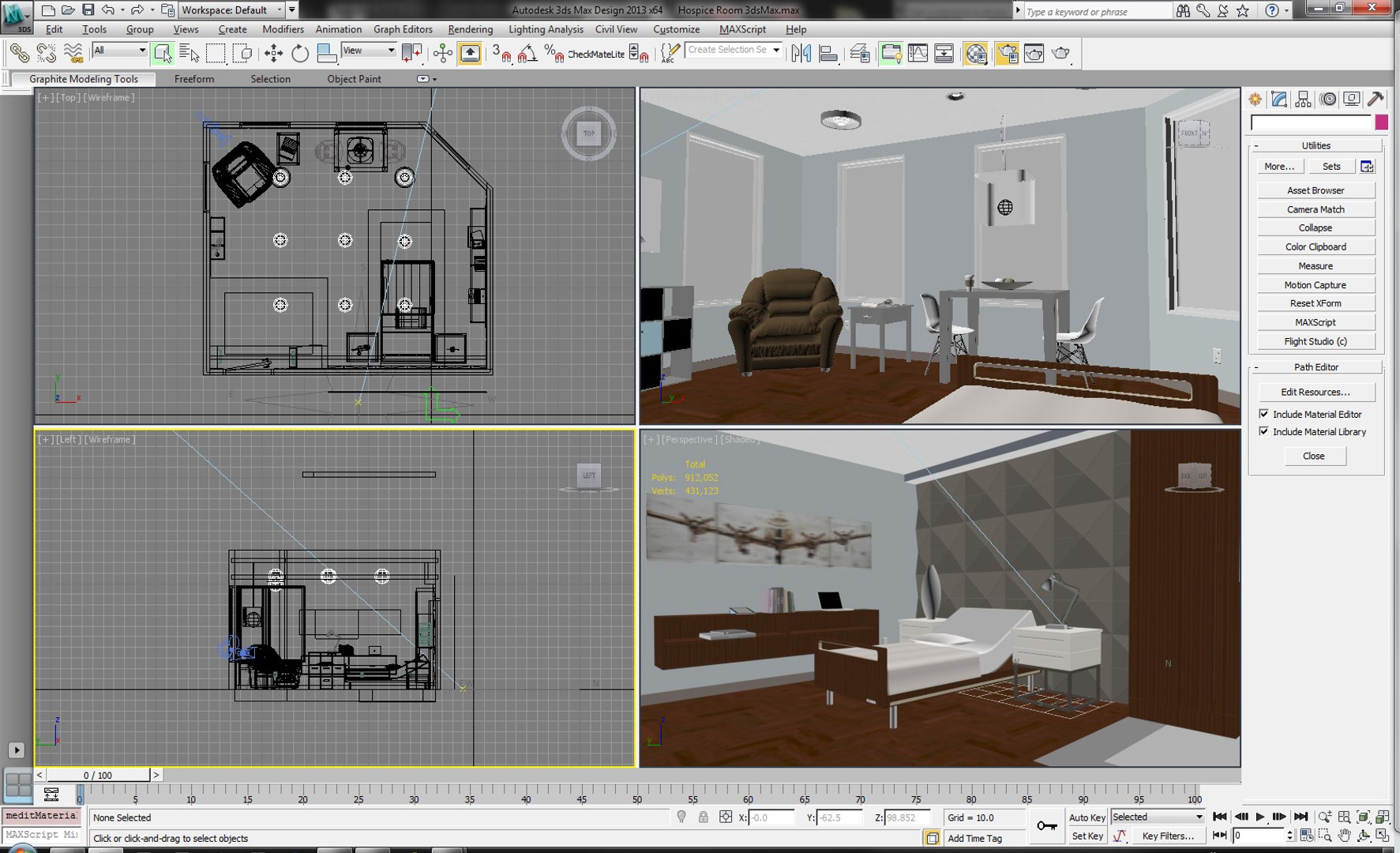Play the animation

click(x=1260, y=817)
